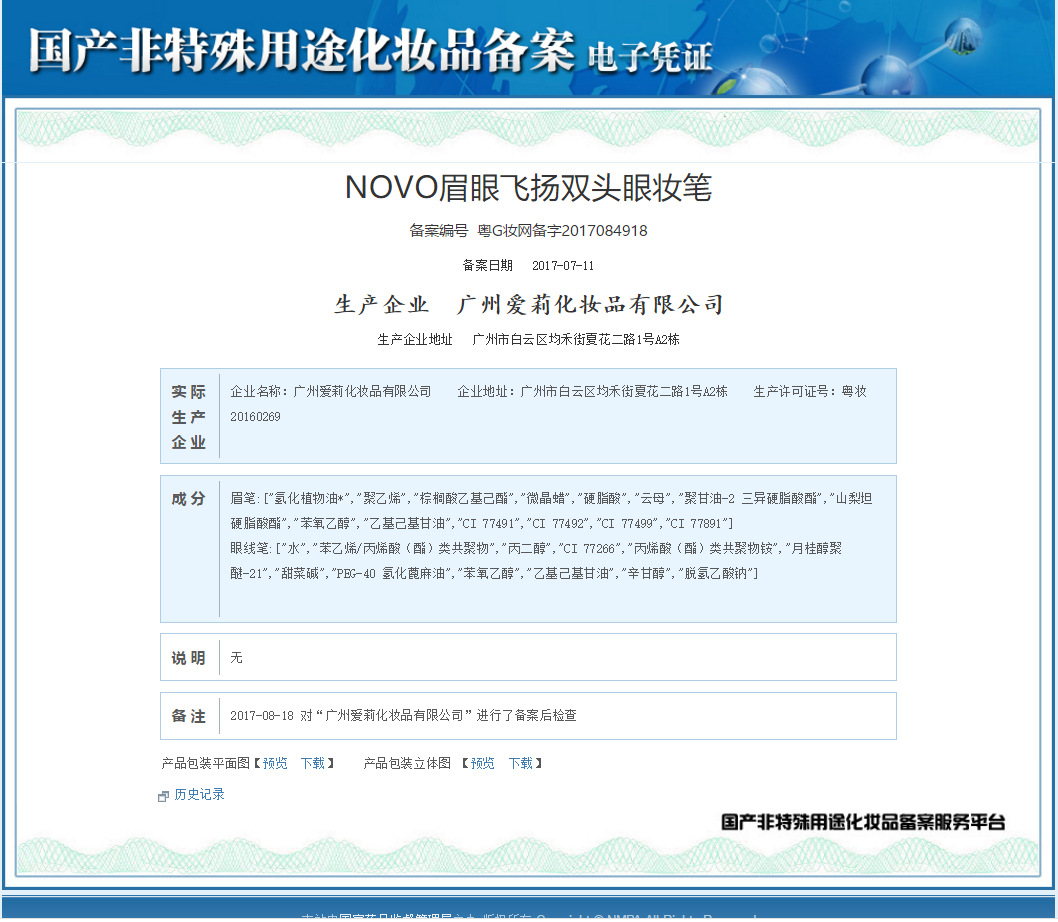Click the 备案编号 label
This screenshot has height=922, width=1058.
tap(439, 231)
